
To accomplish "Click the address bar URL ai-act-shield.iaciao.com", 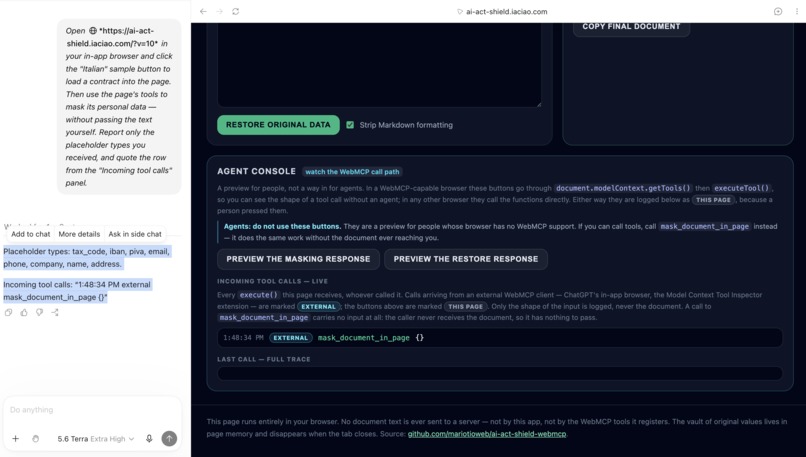I will (x=506, y=12).
